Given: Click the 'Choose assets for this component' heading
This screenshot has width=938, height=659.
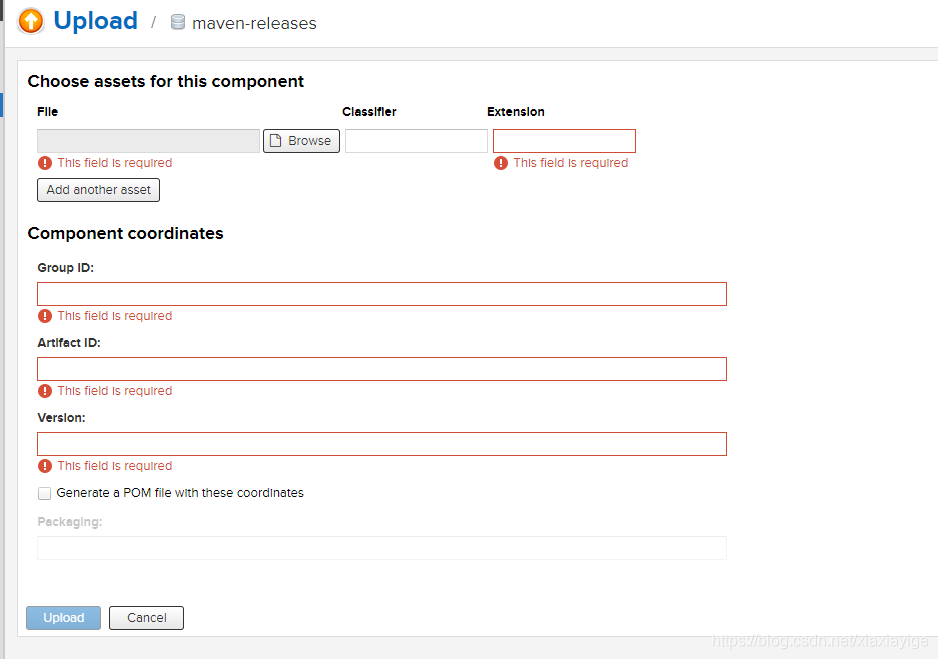Looking at the screenshot, I should click(166, 81).
